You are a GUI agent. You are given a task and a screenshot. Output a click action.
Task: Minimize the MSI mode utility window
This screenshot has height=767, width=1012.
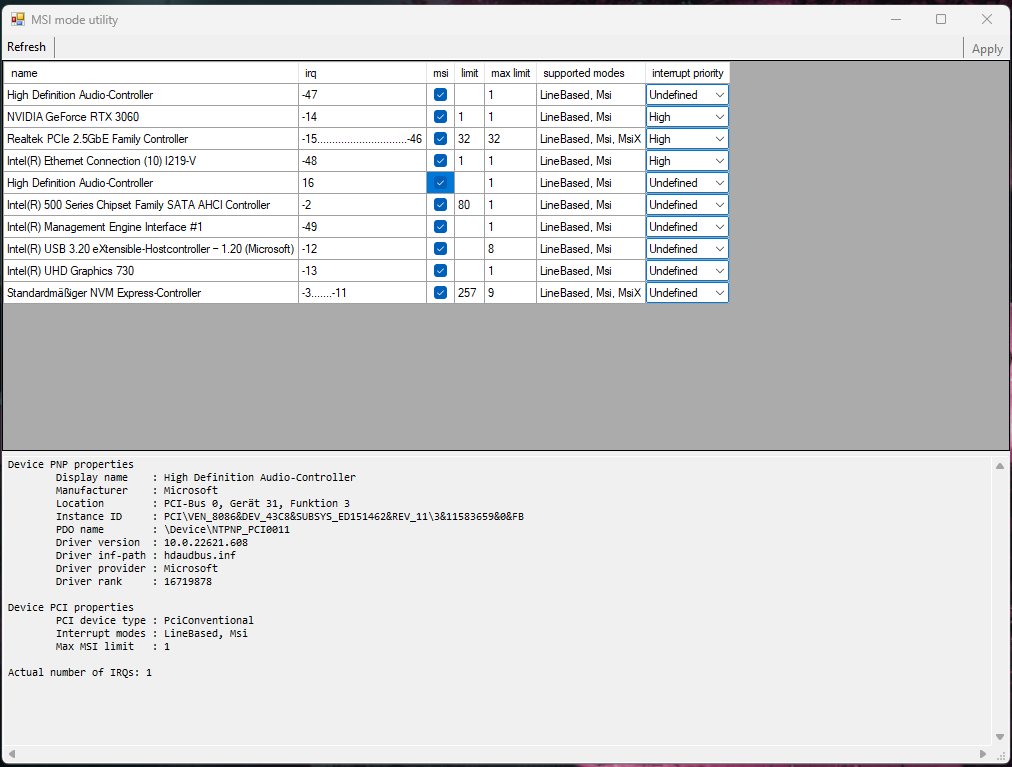point(896,19)
